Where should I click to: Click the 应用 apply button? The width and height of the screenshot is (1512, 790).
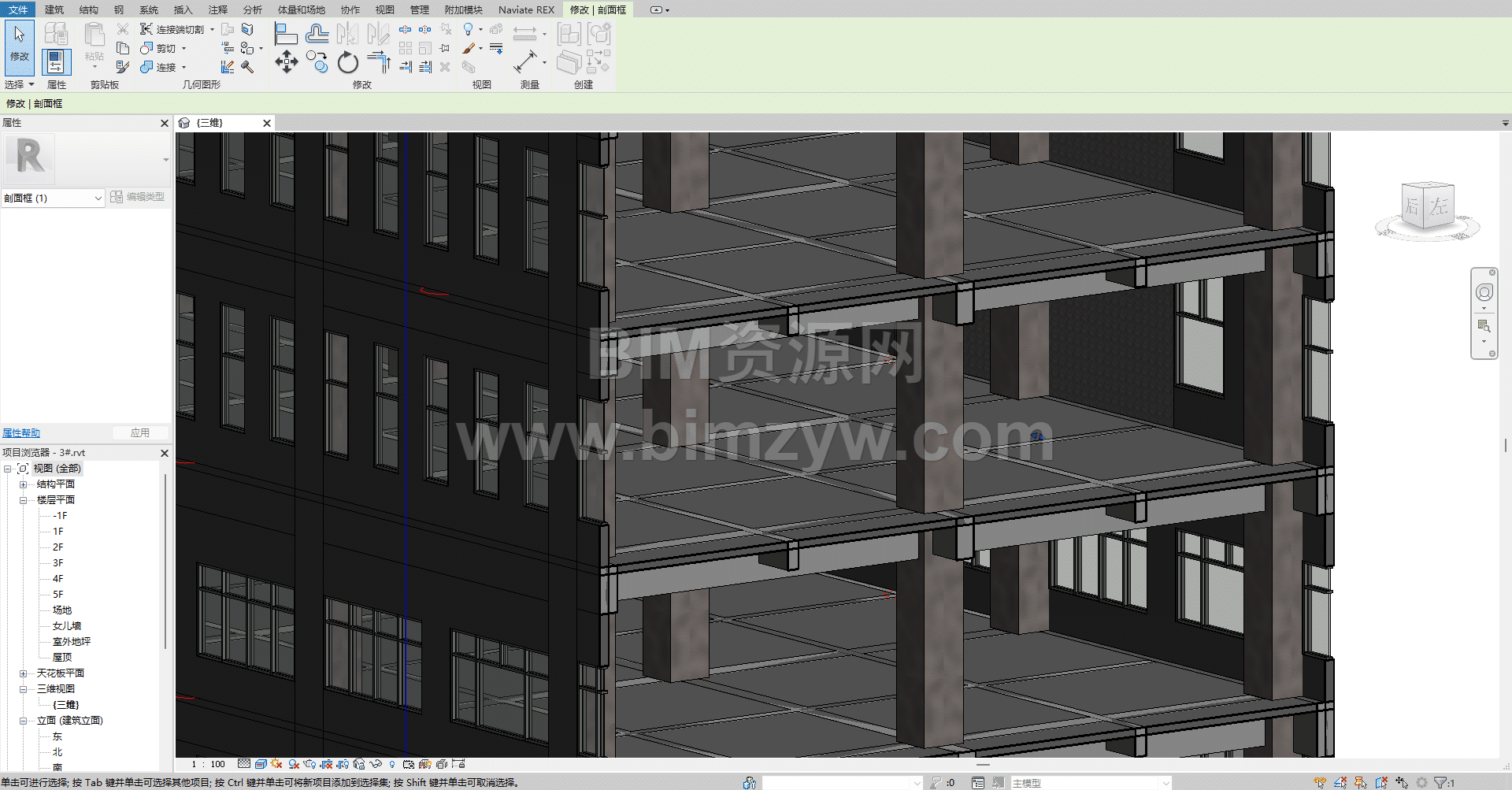coord(140,433)
